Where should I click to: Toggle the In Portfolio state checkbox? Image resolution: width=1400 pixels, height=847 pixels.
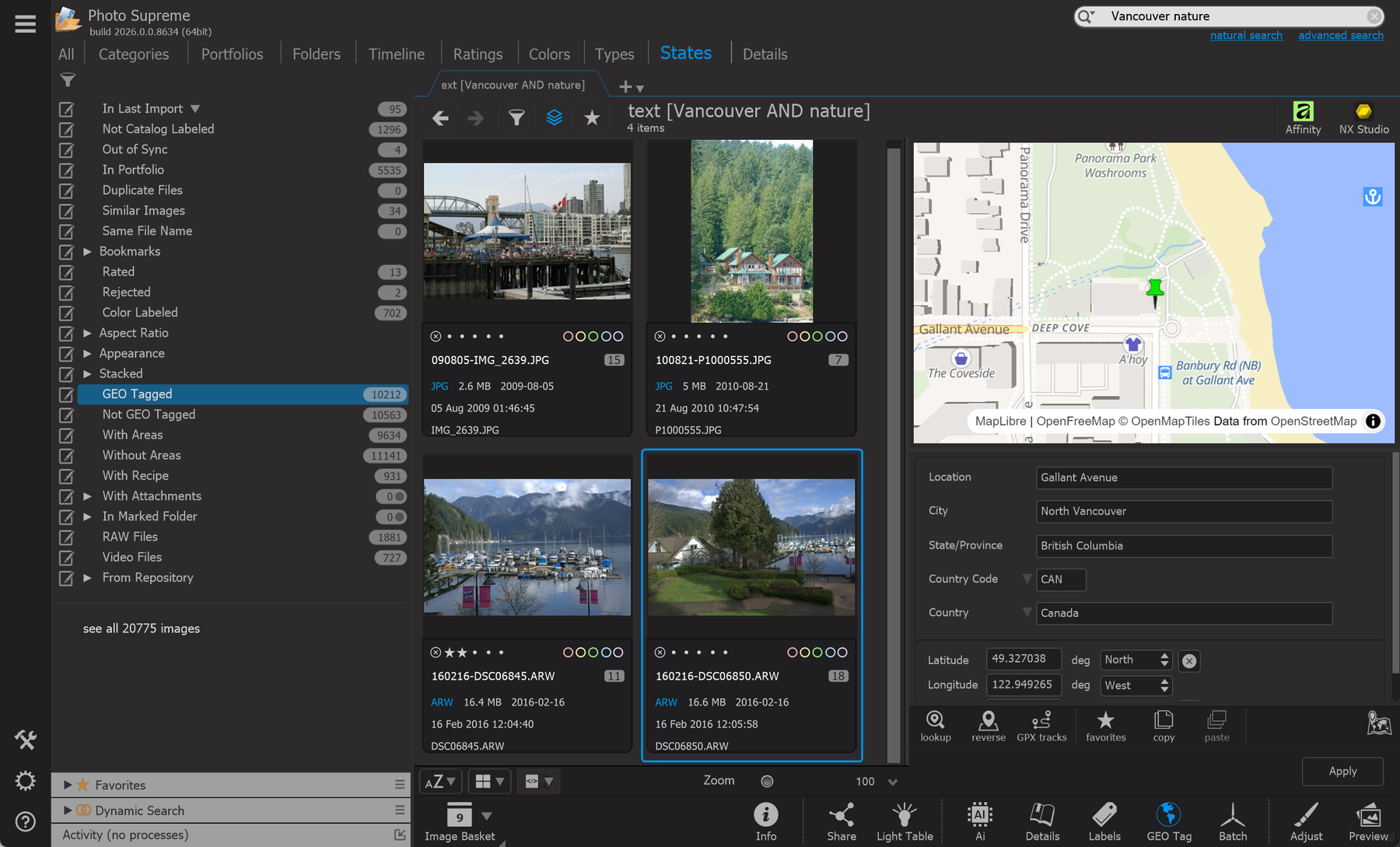pos(67,170)
